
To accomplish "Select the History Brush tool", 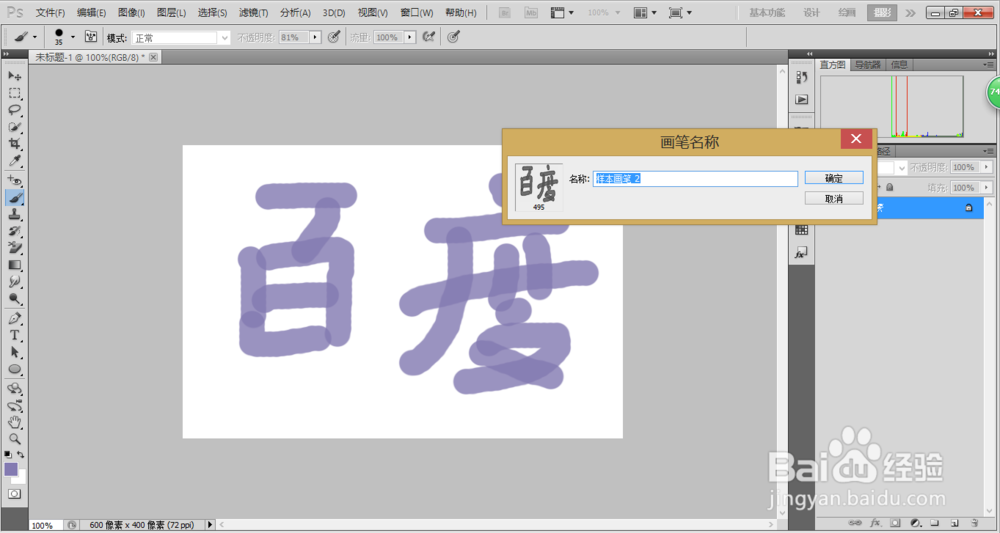I will 14,231.
